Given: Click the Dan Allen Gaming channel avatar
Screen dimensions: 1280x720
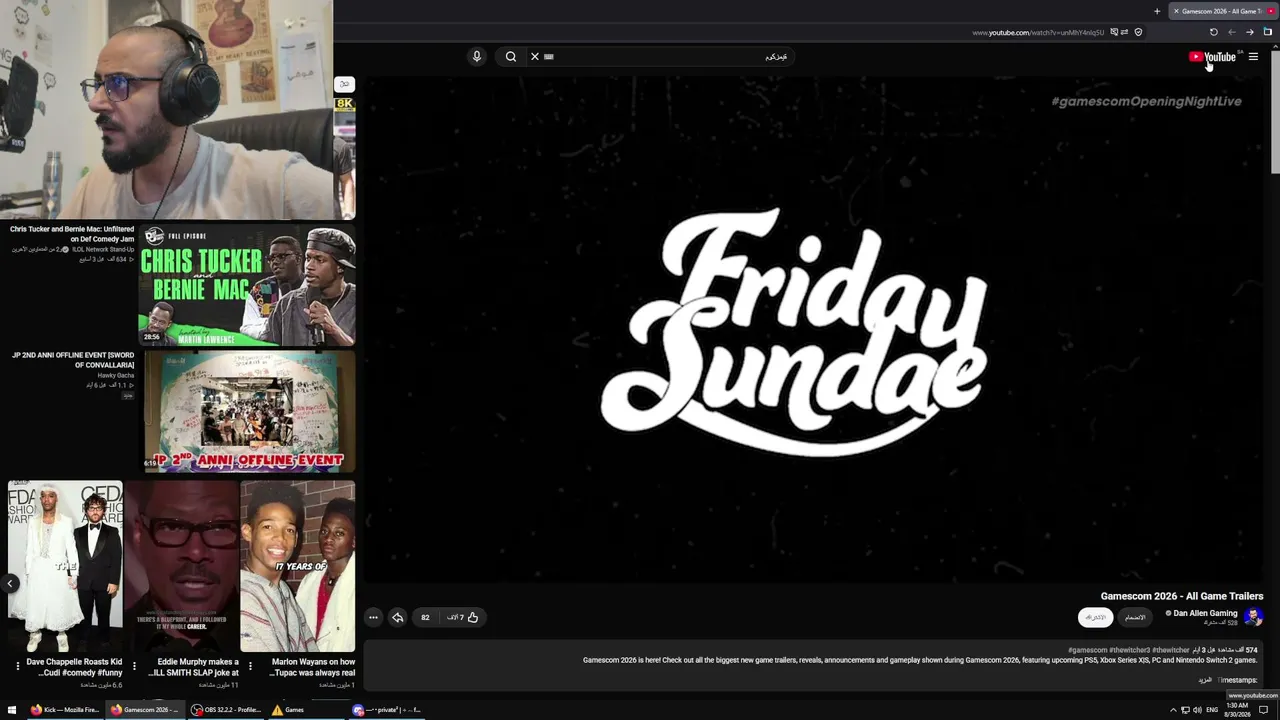Looking at the screenshot, I should tap(1253, 617).
